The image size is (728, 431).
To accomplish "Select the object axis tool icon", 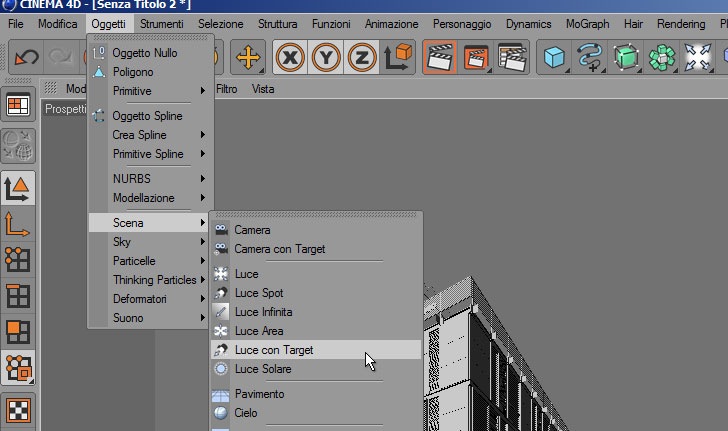I will 18,224.
